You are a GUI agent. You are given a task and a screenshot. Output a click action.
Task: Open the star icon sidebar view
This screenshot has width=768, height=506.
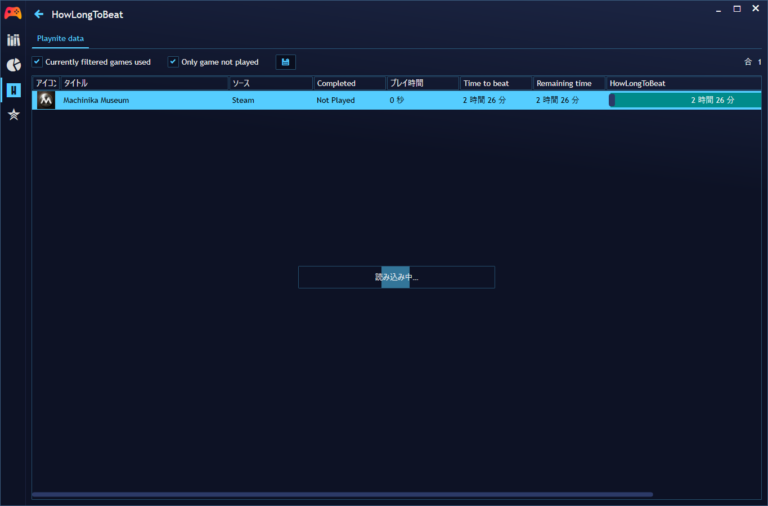(x=13, y=115)
